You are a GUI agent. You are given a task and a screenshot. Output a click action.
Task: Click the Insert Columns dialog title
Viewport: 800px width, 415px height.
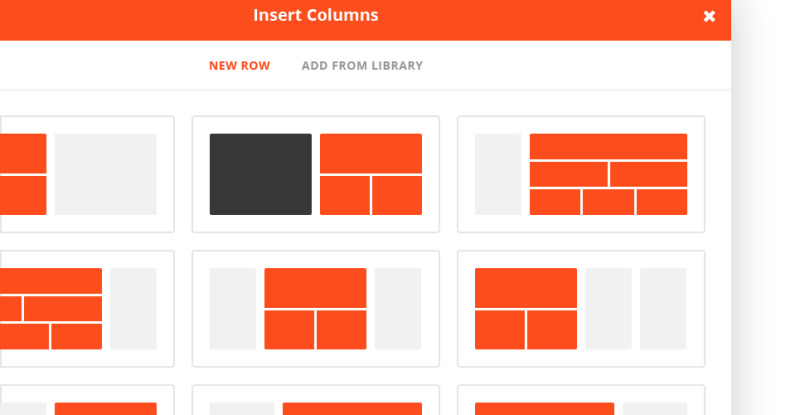pyautogui.click(x=316, y=15)
